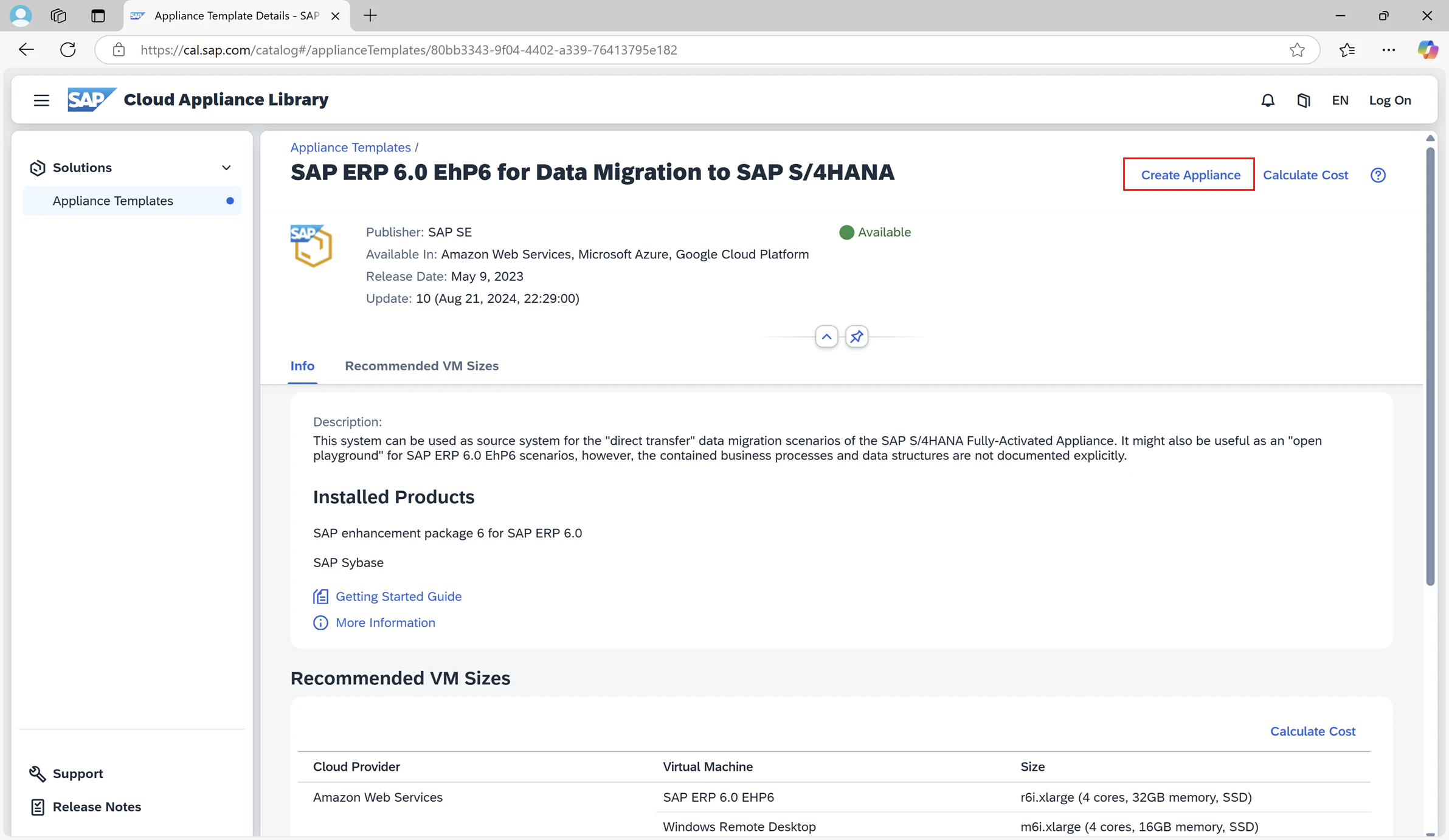Click the Installed Products heading
Viewport: 1449px width, 840px height.
pyautogui.click(x=393, y=497)
